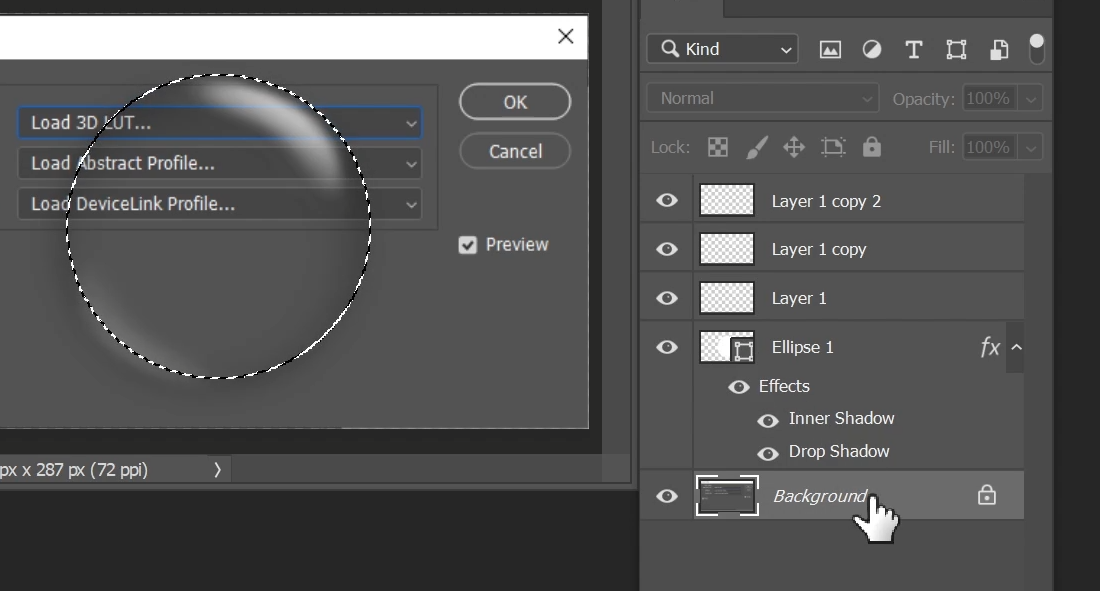Screen dimensions: 1100x591
Task: Open the Kind filter dropdown
Action: point(723,49)
